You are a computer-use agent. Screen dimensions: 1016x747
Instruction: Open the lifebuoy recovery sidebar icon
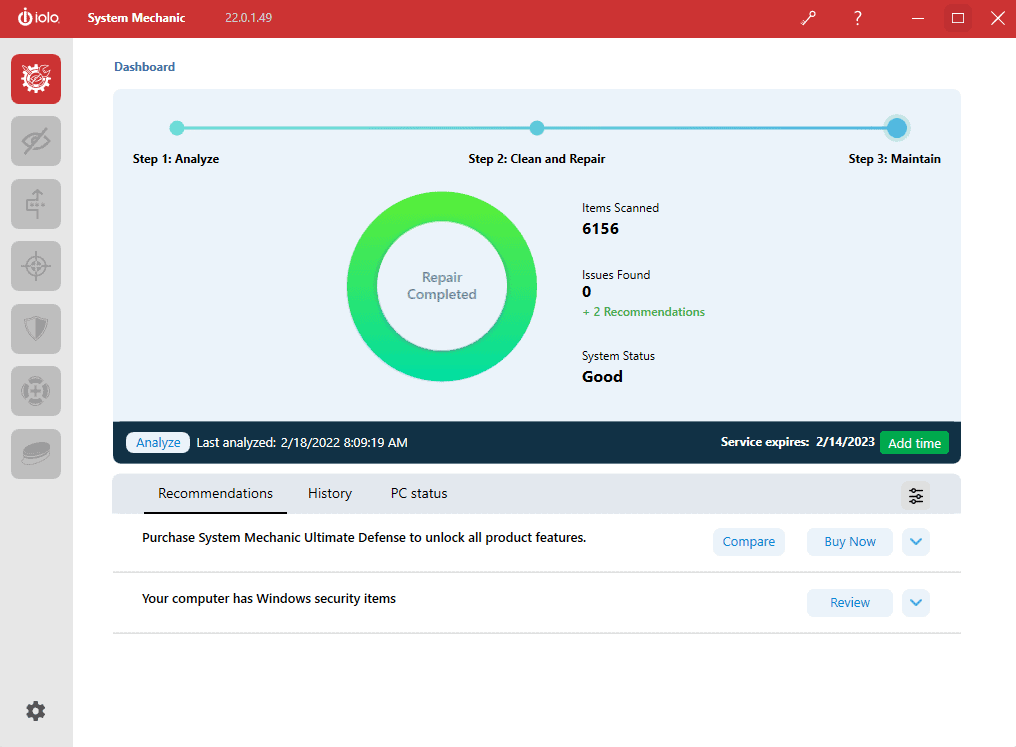click(36, 391)
